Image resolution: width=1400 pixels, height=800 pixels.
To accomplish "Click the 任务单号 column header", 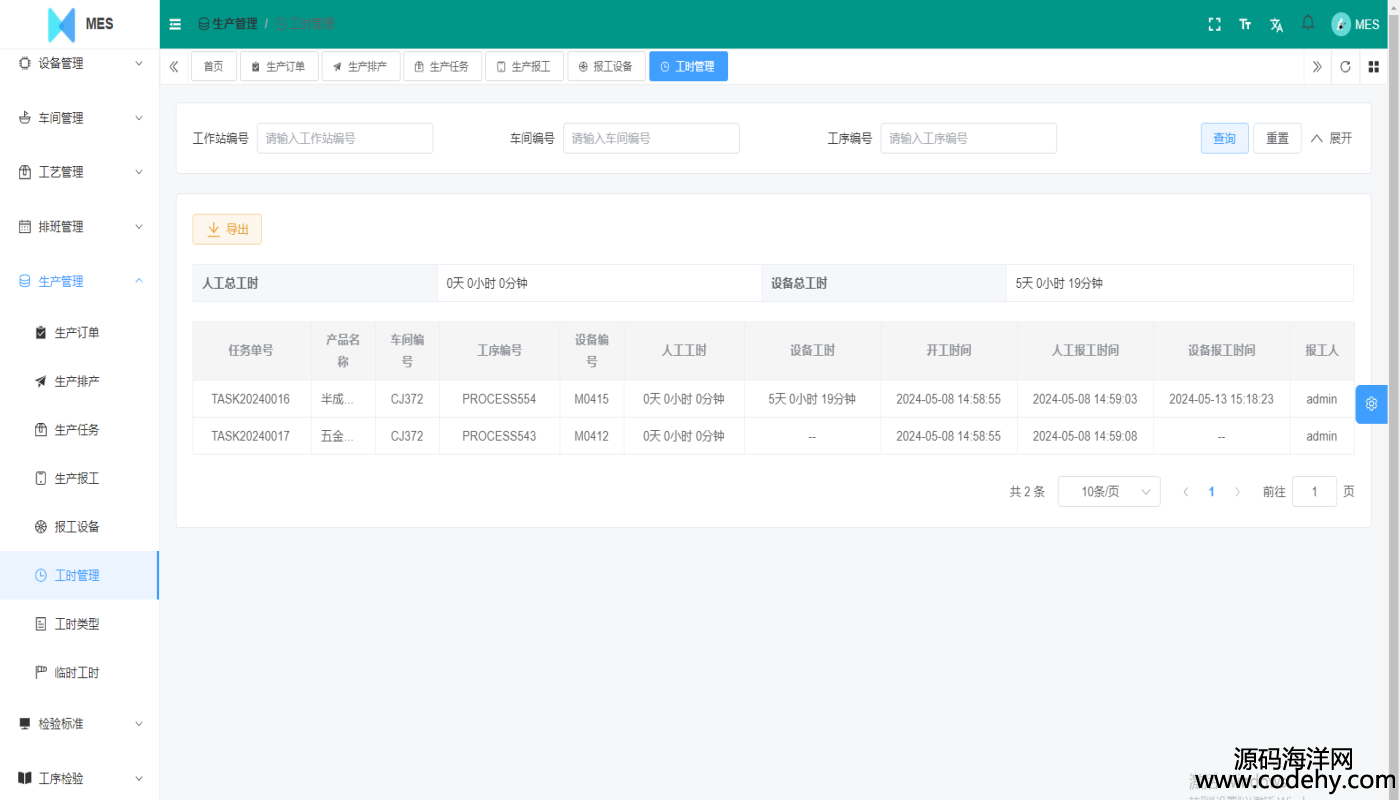I will coord(251,351).
